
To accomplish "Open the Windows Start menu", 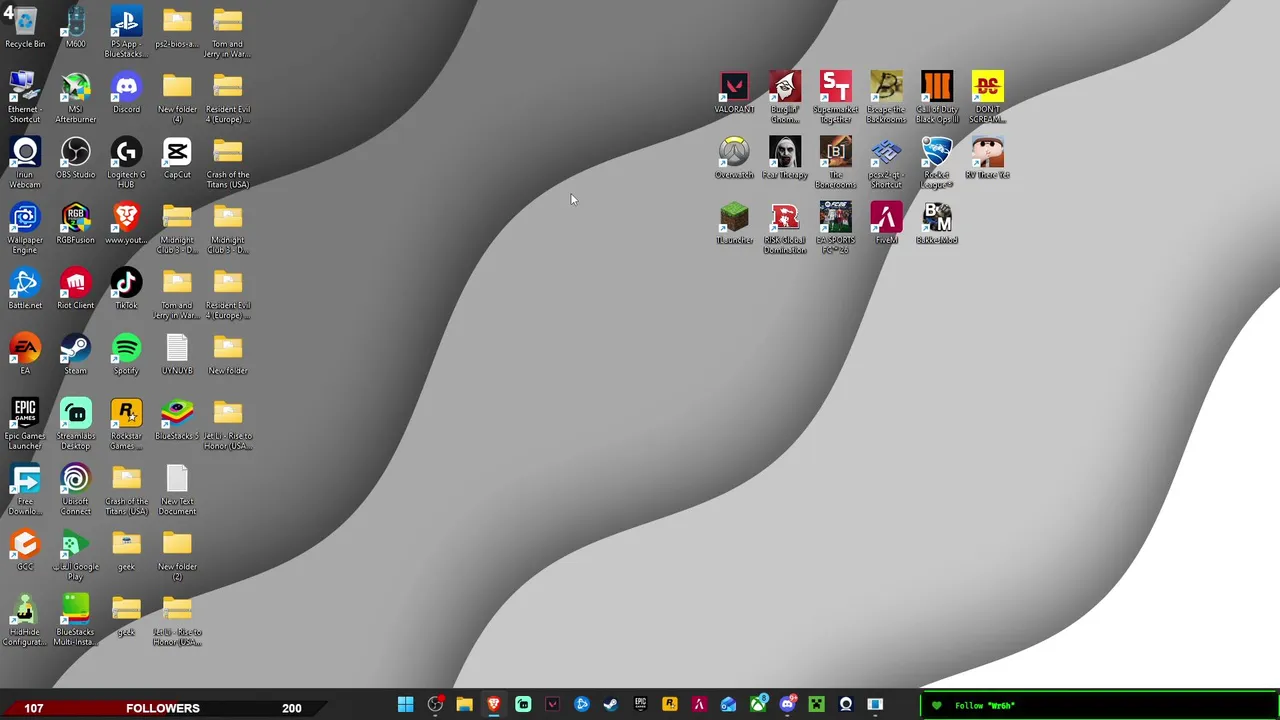I will (405, 705).
